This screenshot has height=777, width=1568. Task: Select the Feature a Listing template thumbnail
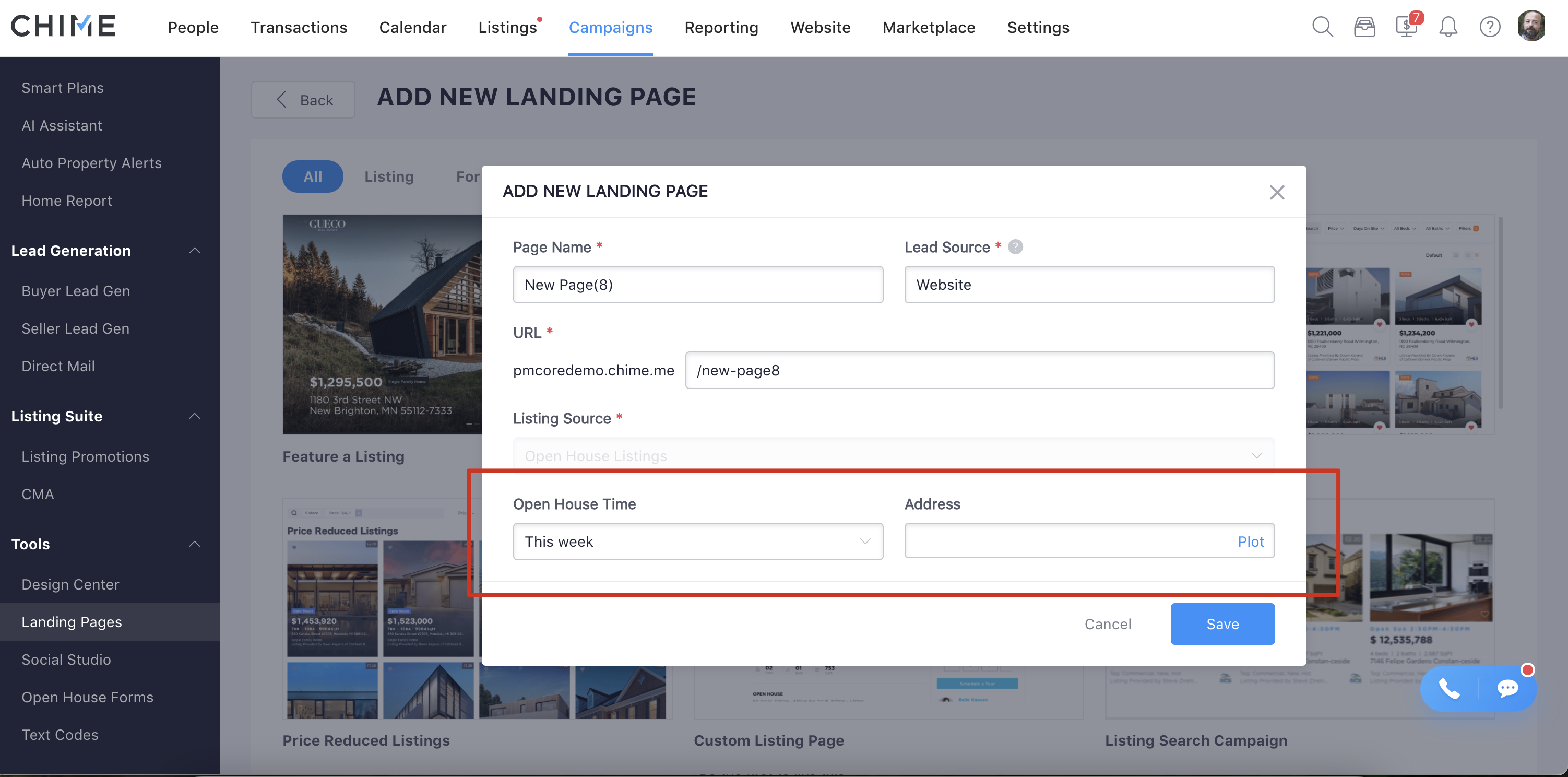pyautogui.click(x=382, y=324)
